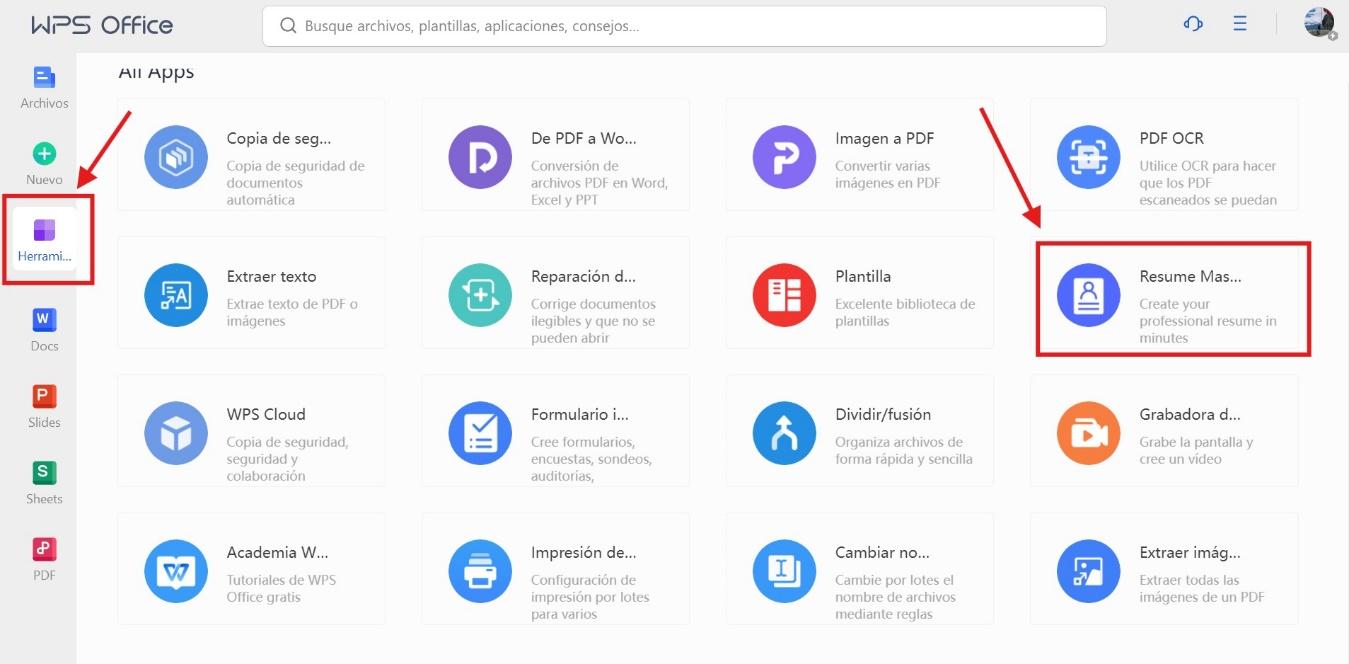Screen dimensions: 1349x664
Task: Click 'Grabe la pantalla y cree un vídeo'
Action: 1196,450
